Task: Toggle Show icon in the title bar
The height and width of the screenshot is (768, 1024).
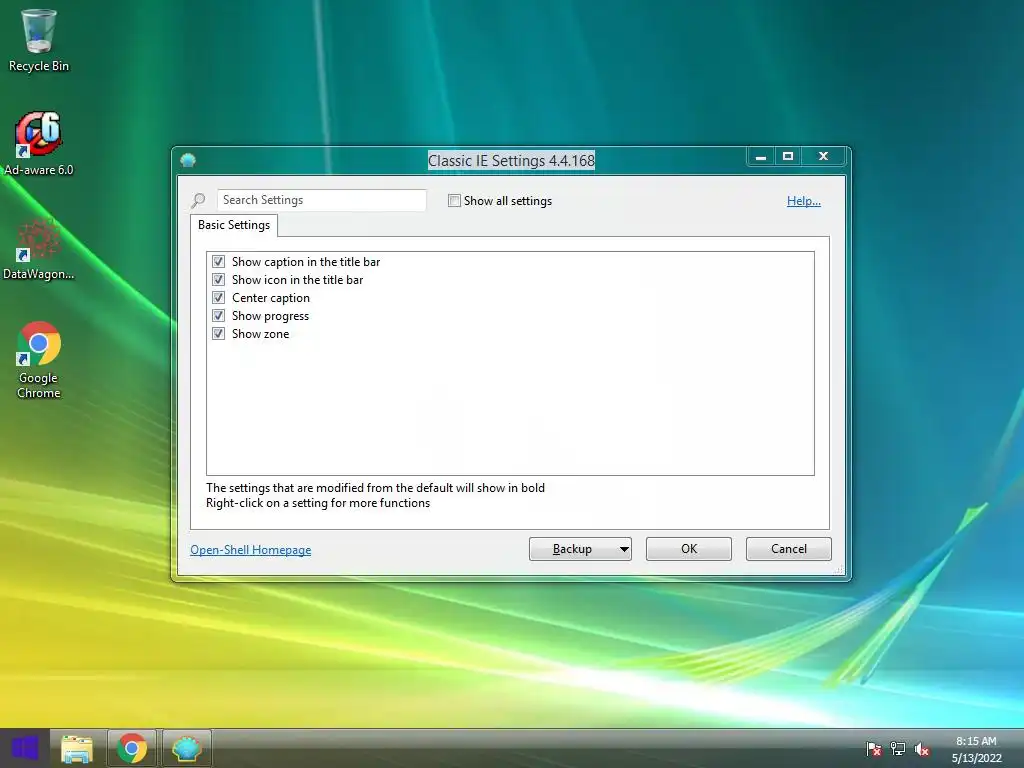Action: tap(219, 280)
